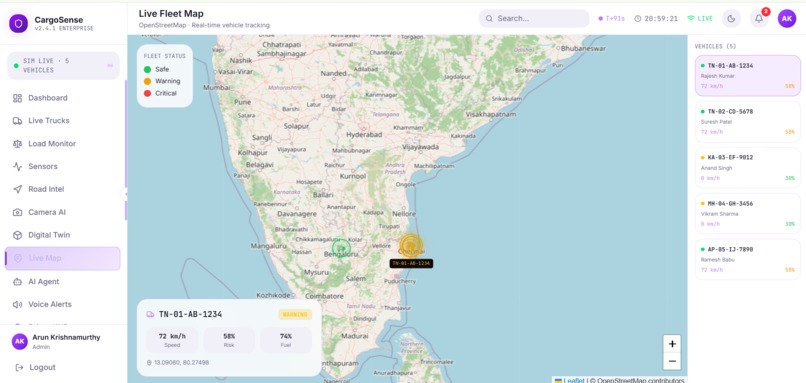Click the magnifier icon in search bar
Screen dimensions: 806x383
pos(489,19)
